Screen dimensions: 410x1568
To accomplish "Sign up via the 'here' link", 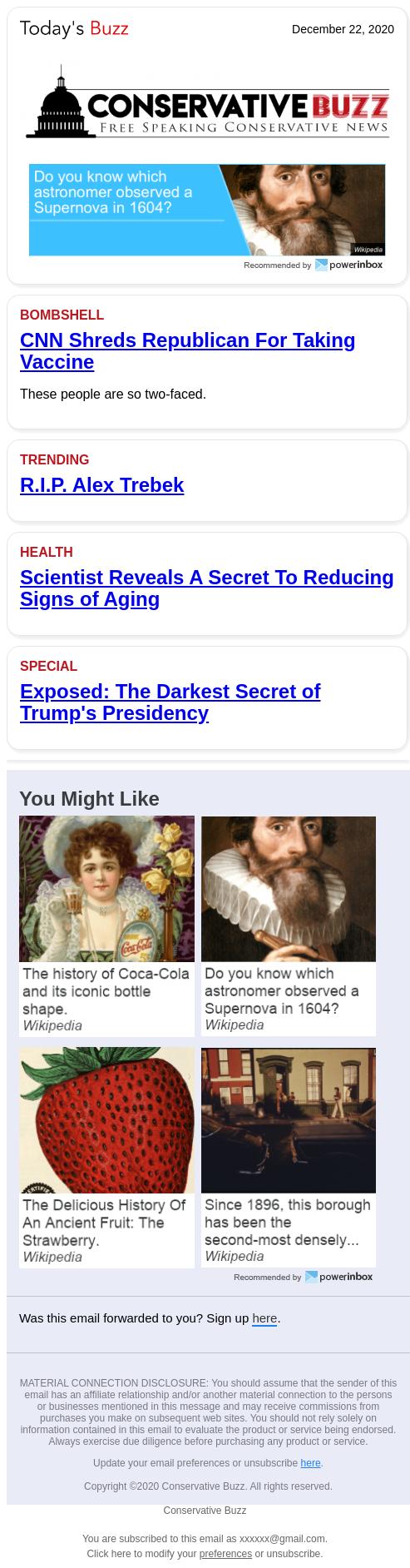I will pos(264,1317).
